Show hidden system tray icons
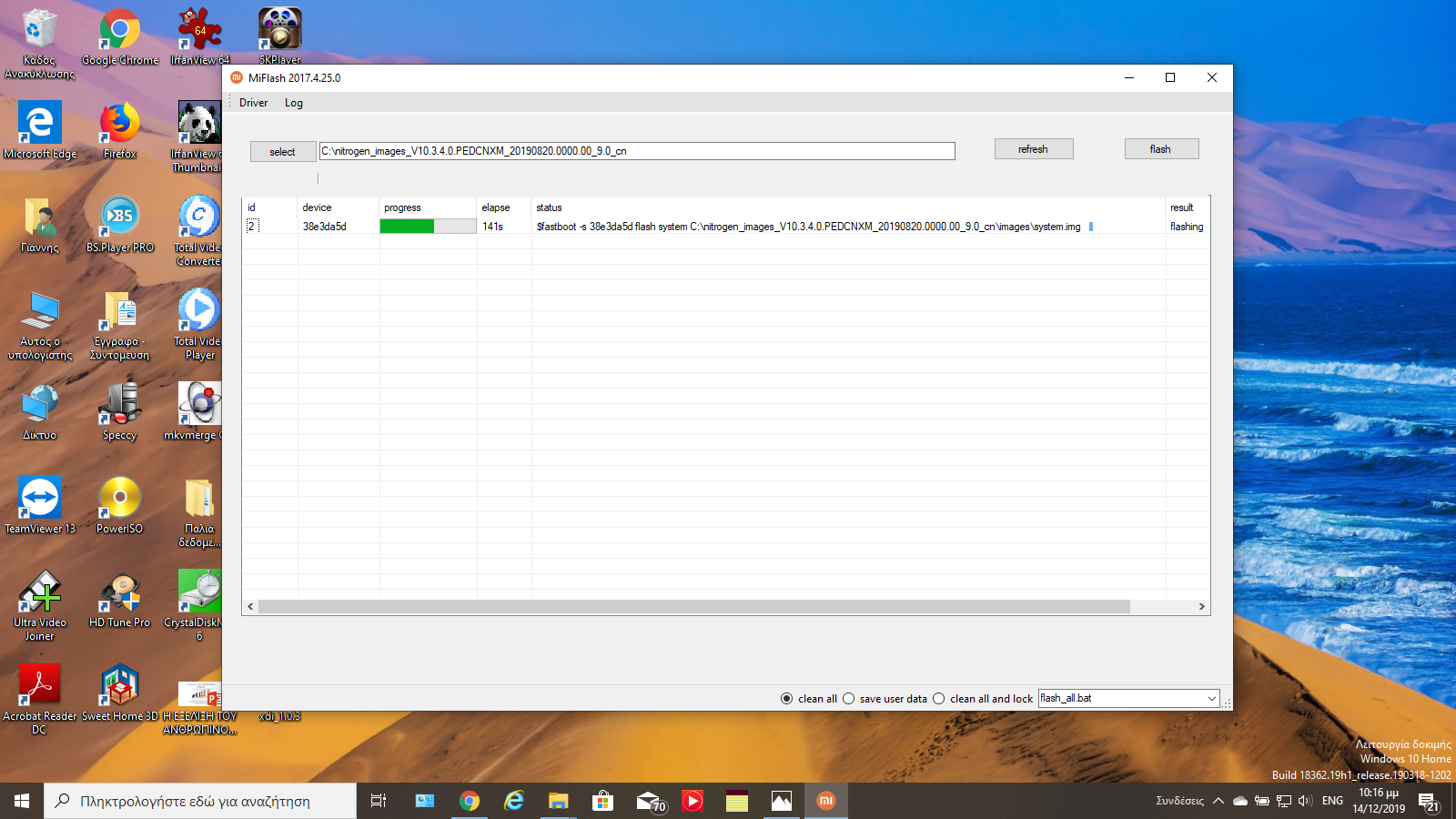Screen dimensions: 1456x819 (1218, 801)
